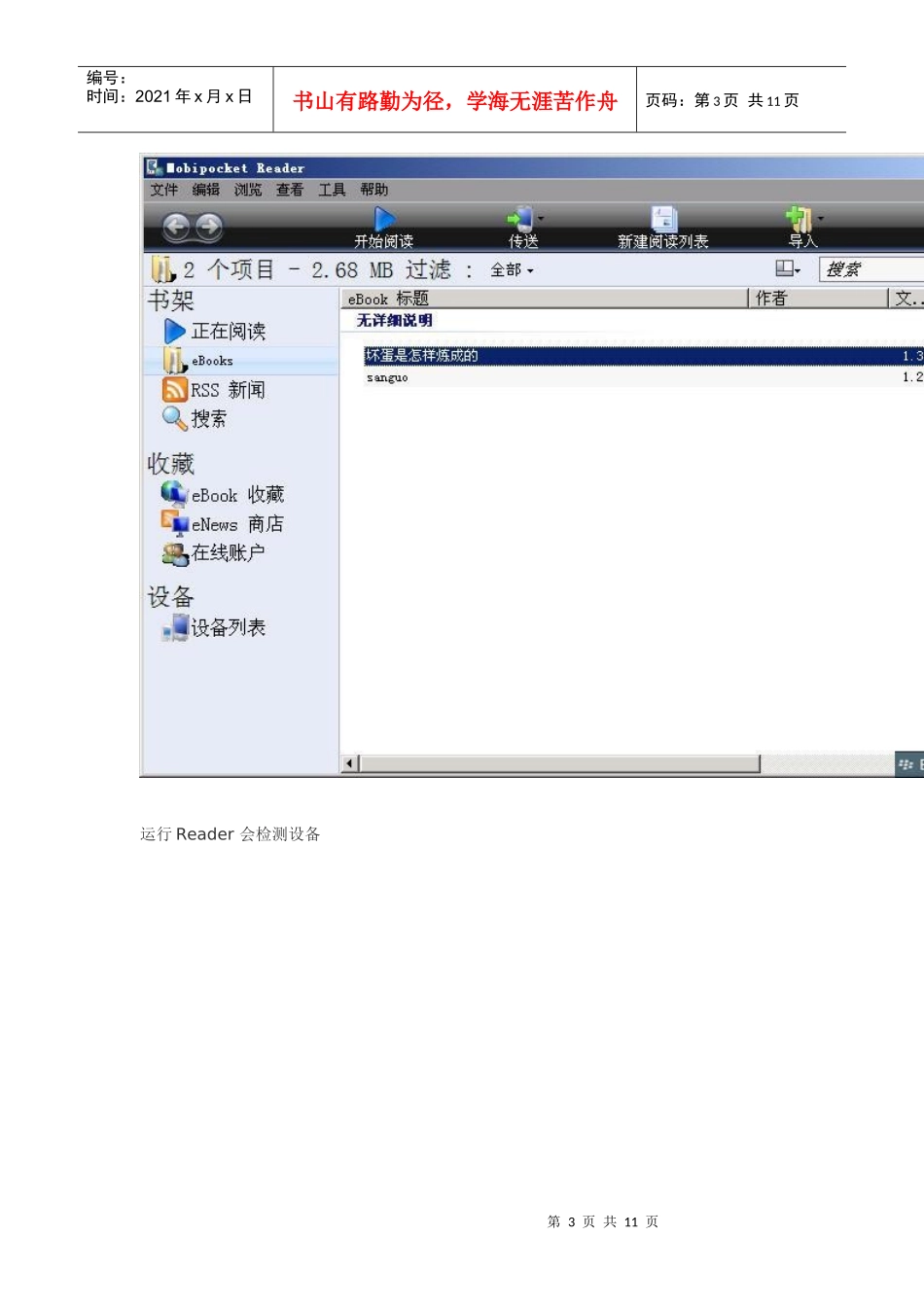The width and height of the screenshot is (924, 1307).
Task: Click the RSS feed orange icon
Action: [175, 390]
